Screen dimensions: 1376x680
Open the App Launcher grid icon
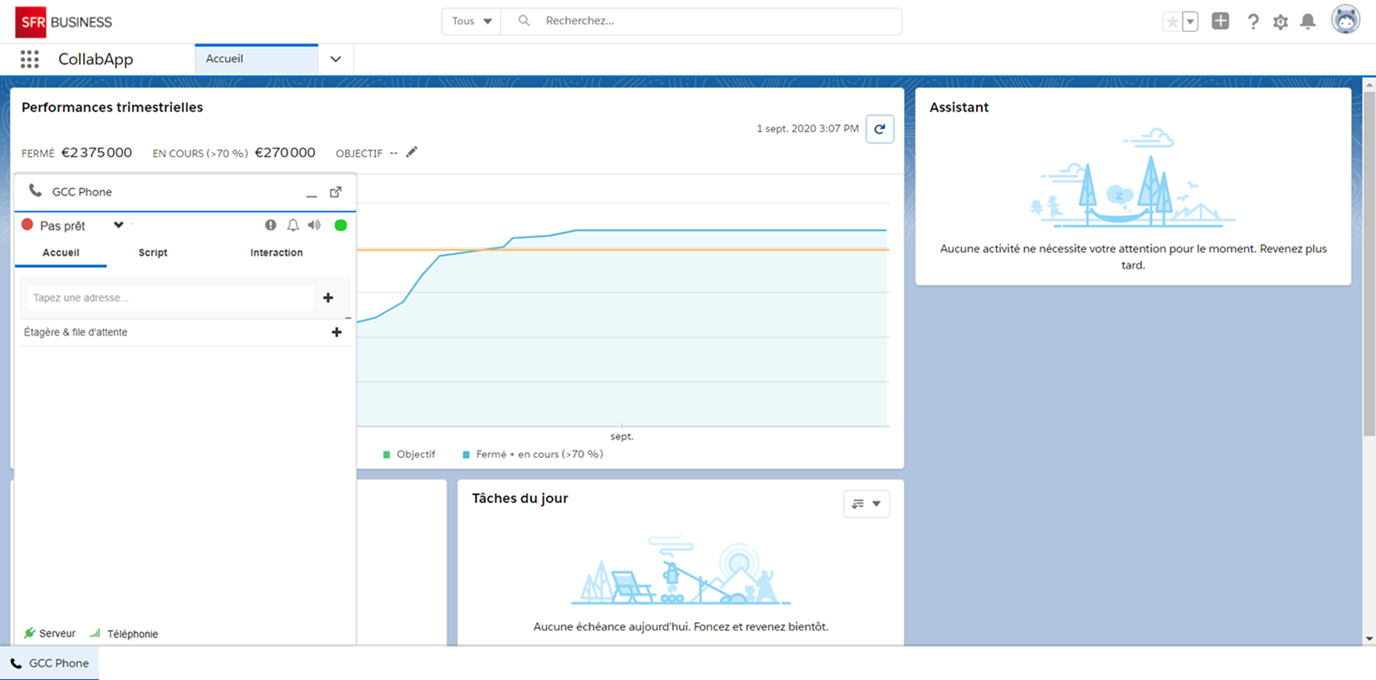pyautogui.click(x=30, y=59)
